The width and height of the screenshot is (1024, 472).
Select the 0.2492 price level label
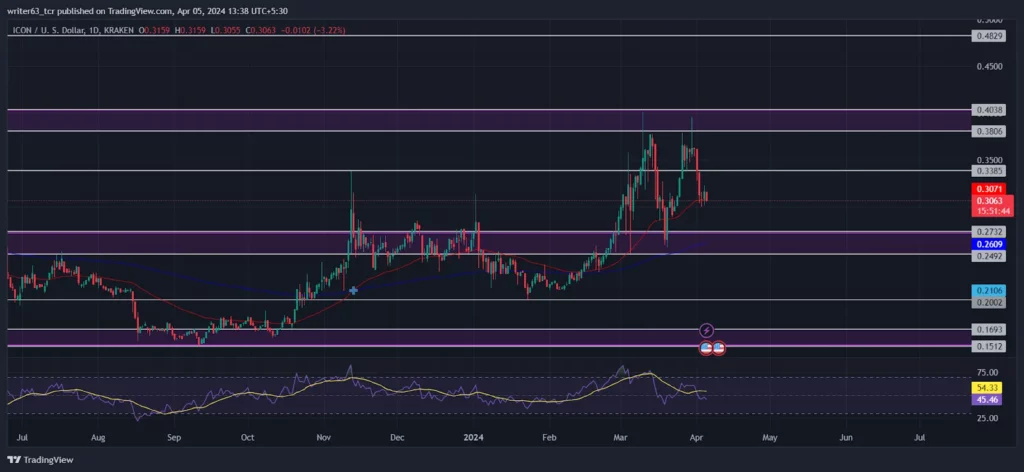(x=988, y=256)
